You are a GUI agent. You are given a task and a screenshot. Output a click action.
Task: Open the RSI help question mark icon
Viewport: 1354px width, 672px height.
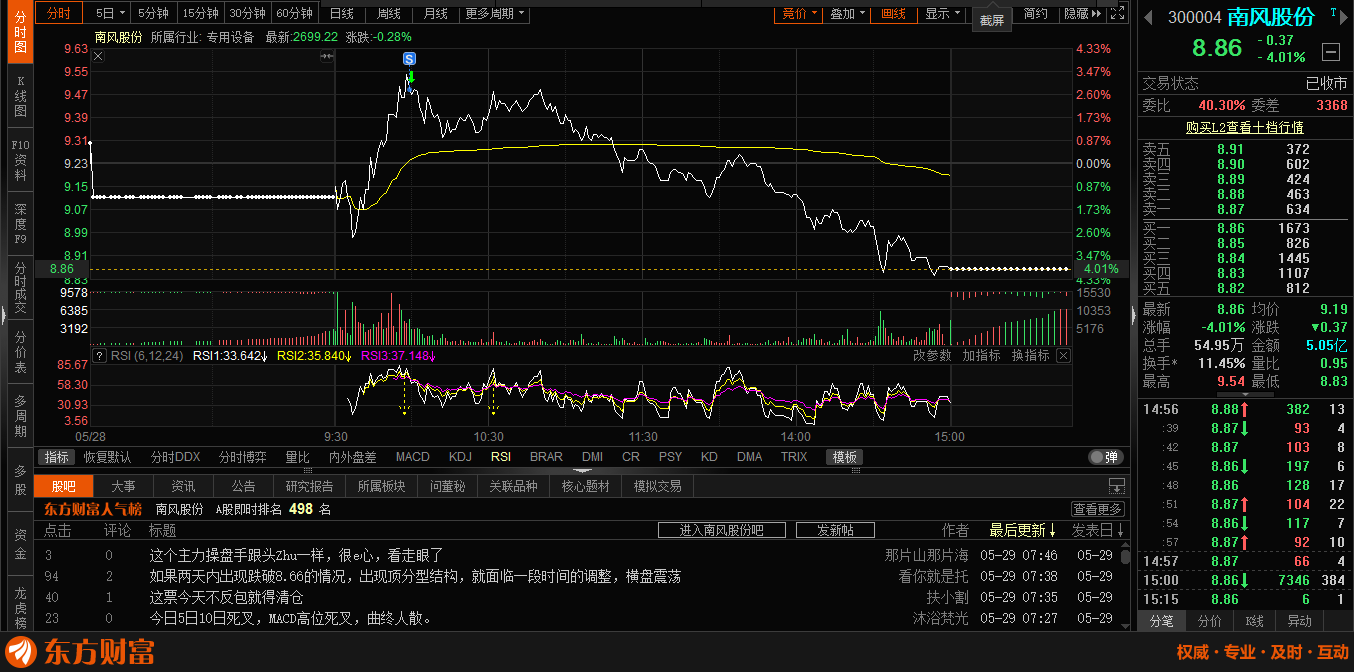[99, 355]
